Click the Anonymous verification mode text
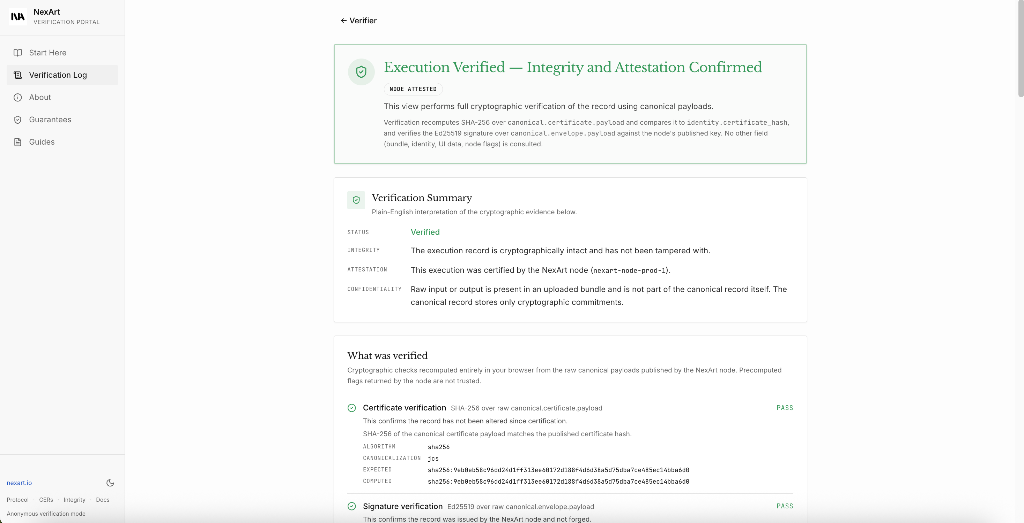 [46, 514]
